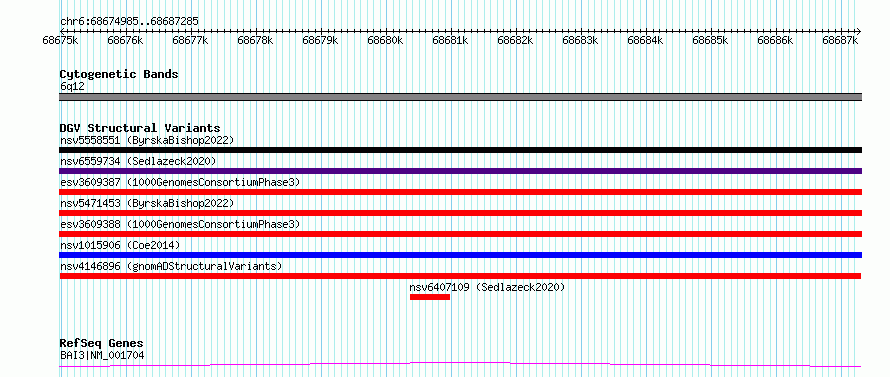The height and width of the screenshot is (377, 890).
Task: Click the nsv5471453 (ByrskaBishop2022) label
Action: point(147,203)
